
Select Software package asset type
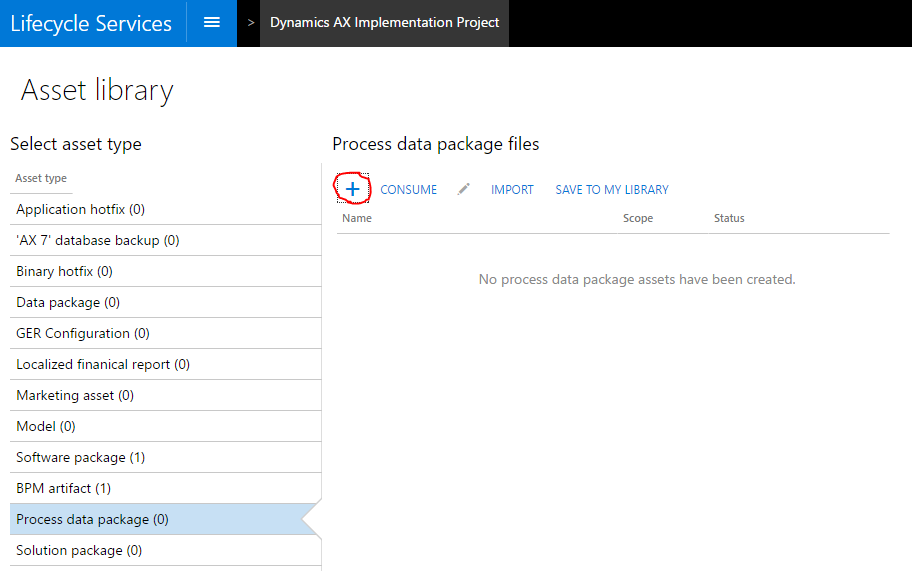(80, 458)
